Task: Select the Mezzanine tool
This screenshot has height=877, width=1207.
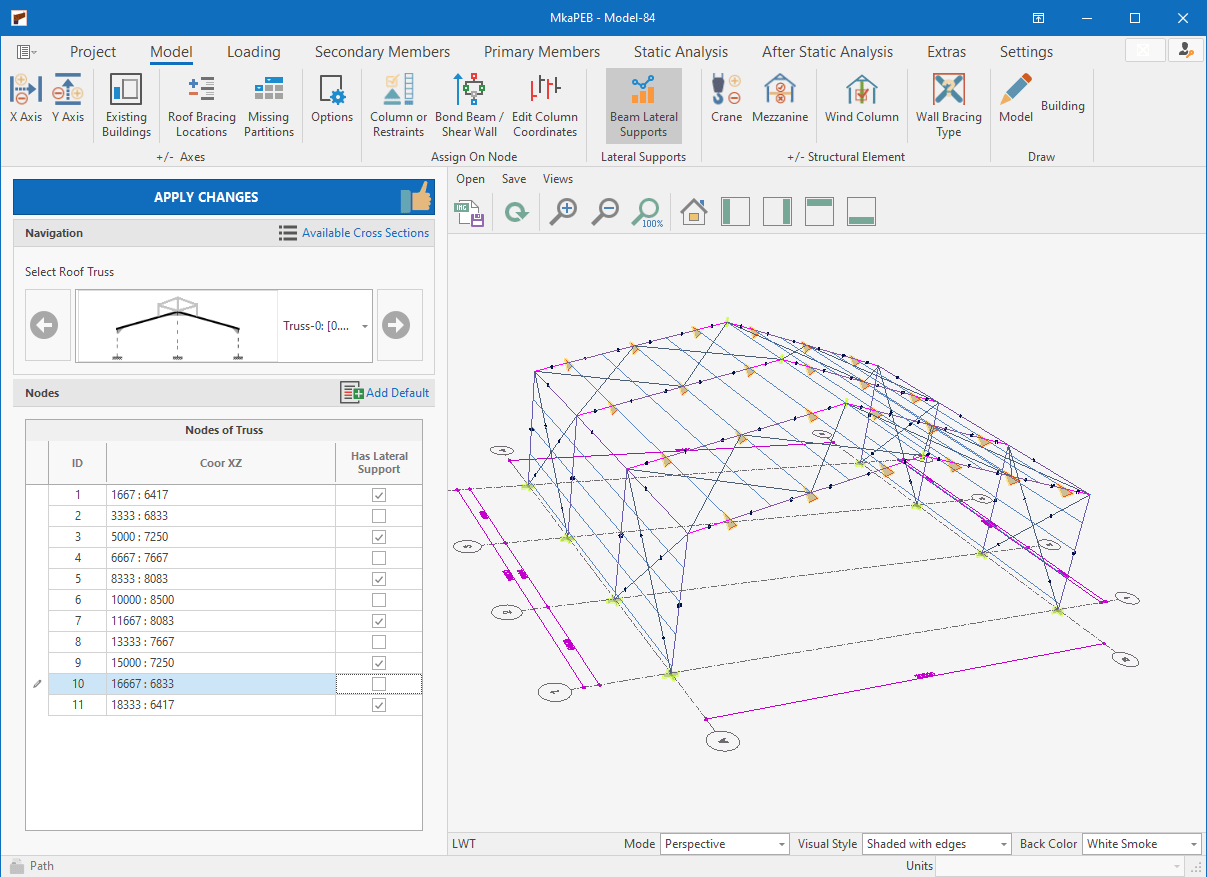Action: coord(779,99)
